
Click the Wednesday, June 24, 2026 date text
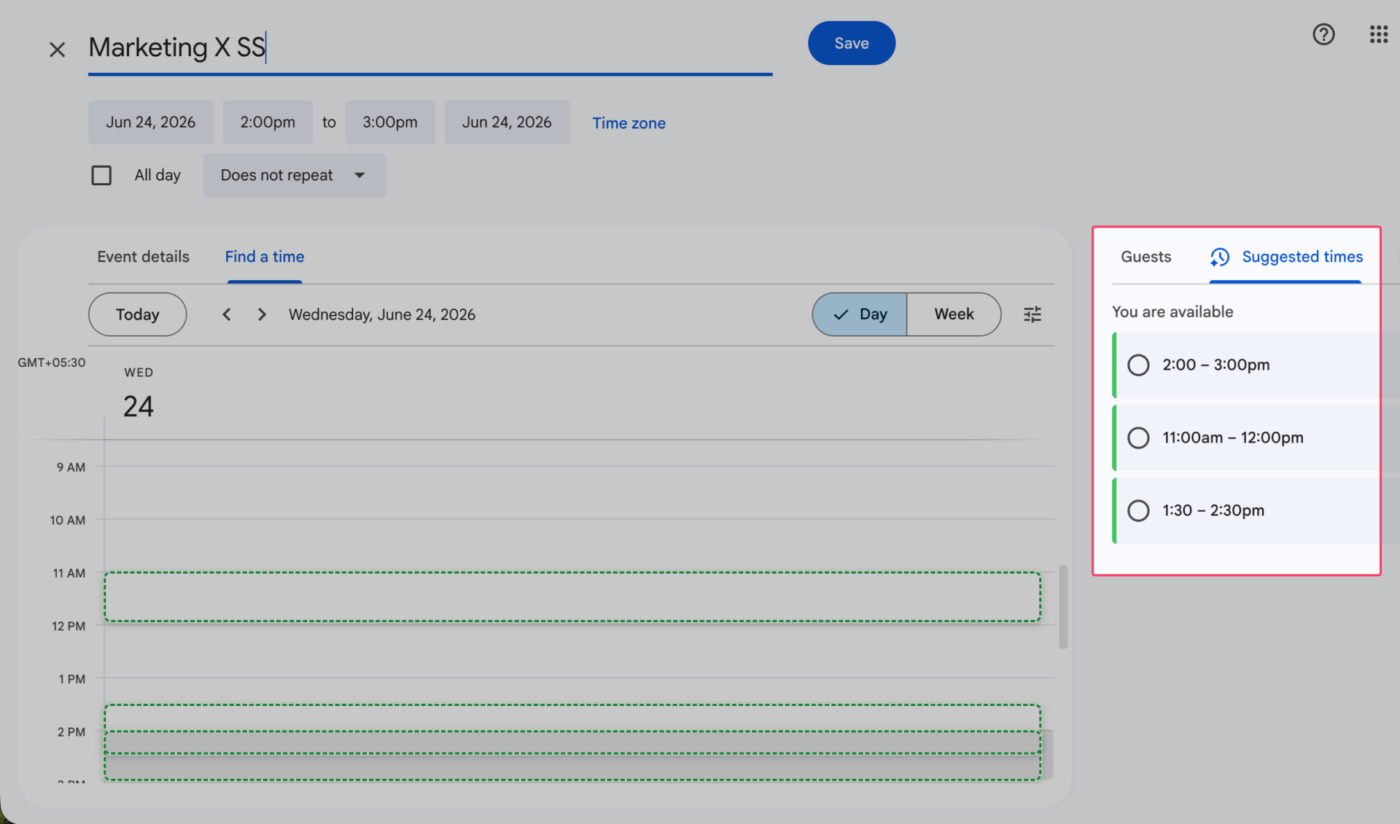coord(382,314)
